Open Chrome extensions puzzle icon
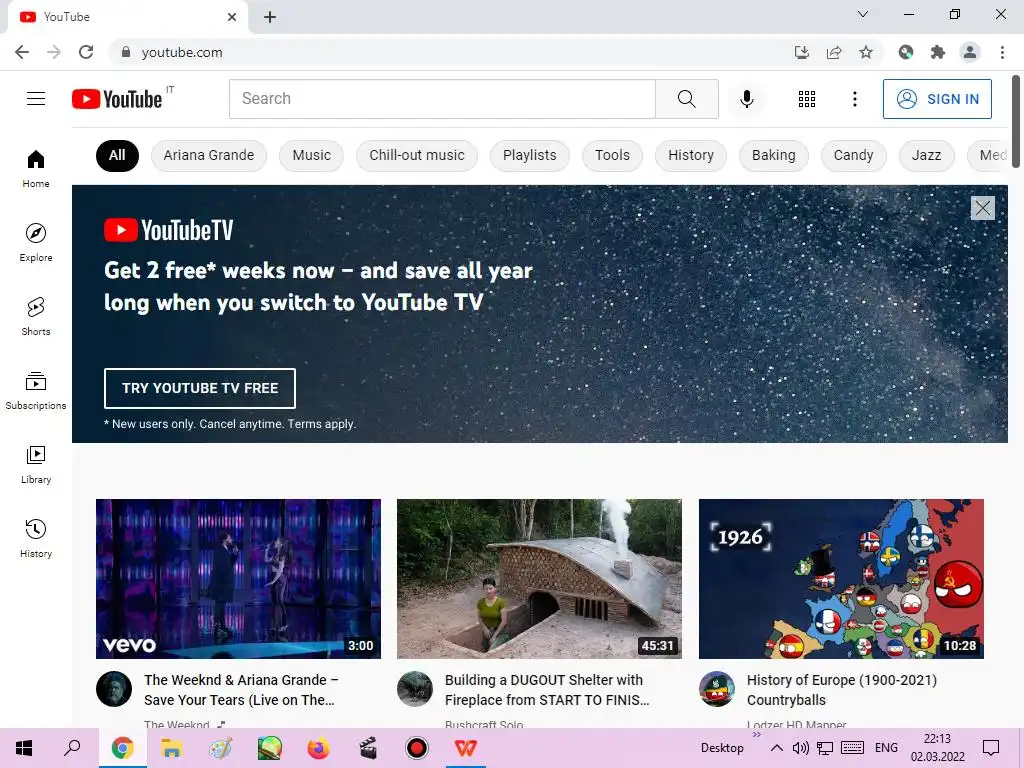Image resolution: width=1024 pixels, height=768 pixels. (937, 52)
